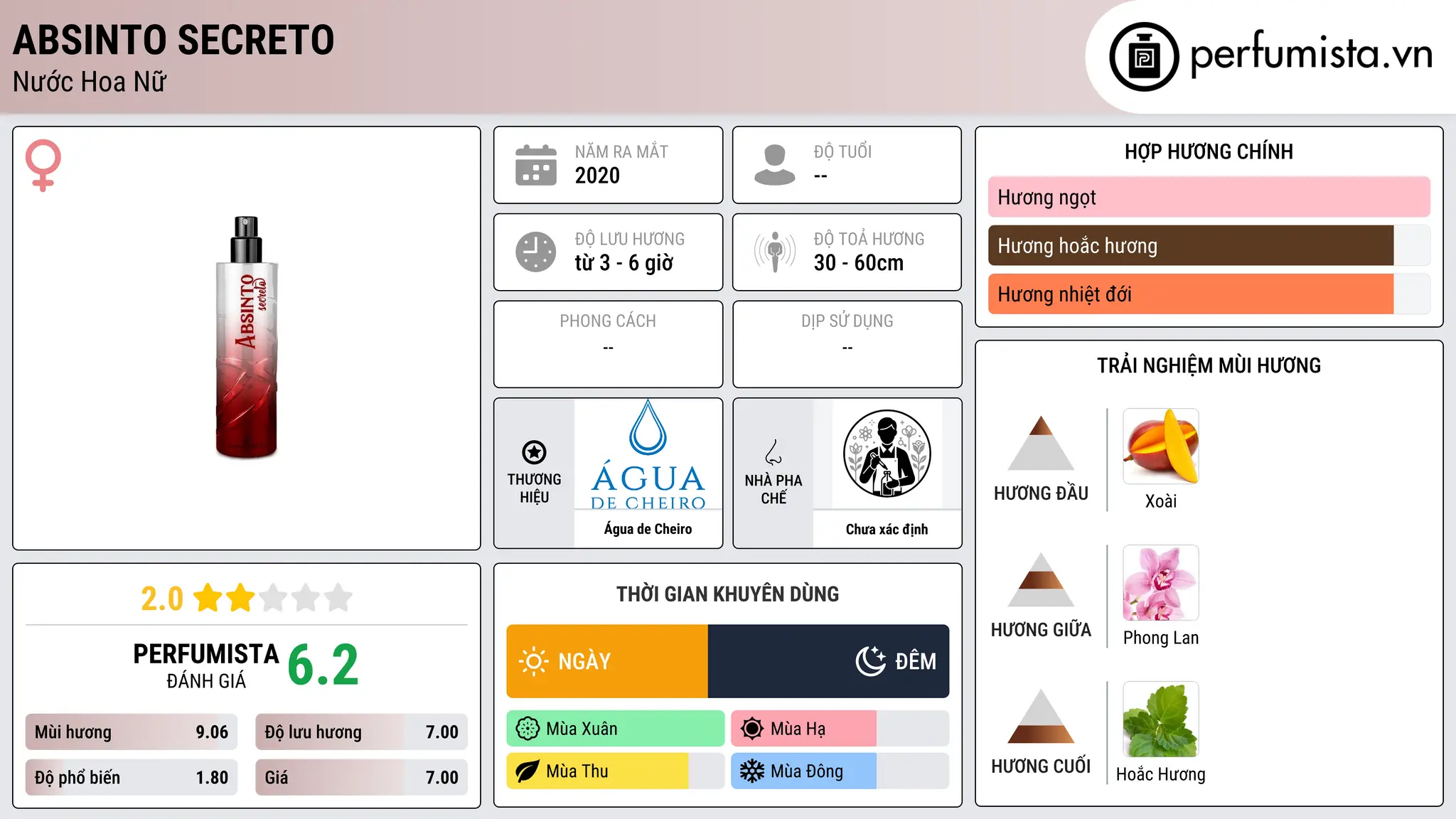The height and width of the screenshot is (819, 1456).
Task: Click the leaf icon next to Mùa Thu
Action: (x=528, y=771)
